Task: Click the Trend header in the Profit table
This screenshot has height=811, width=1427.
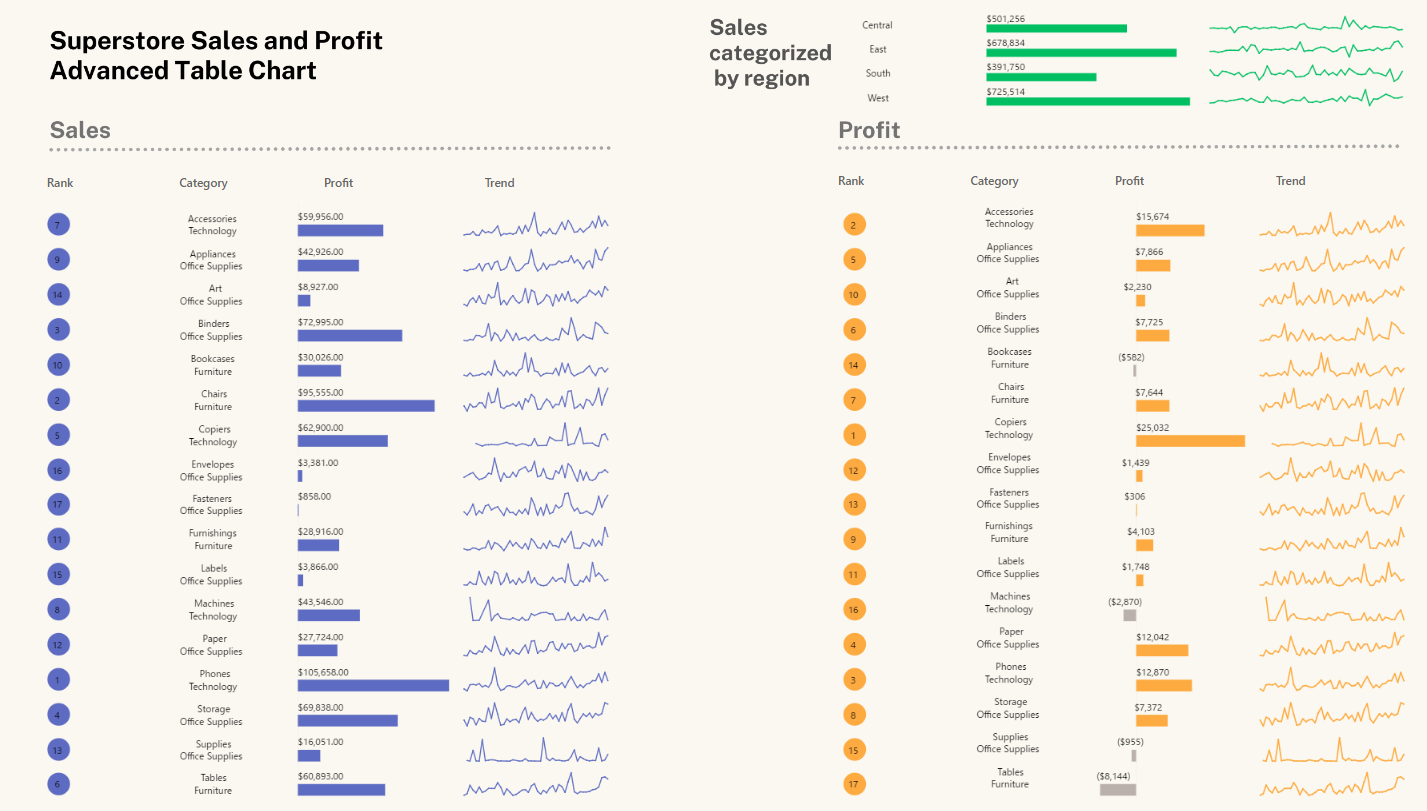Action: 1290,181
